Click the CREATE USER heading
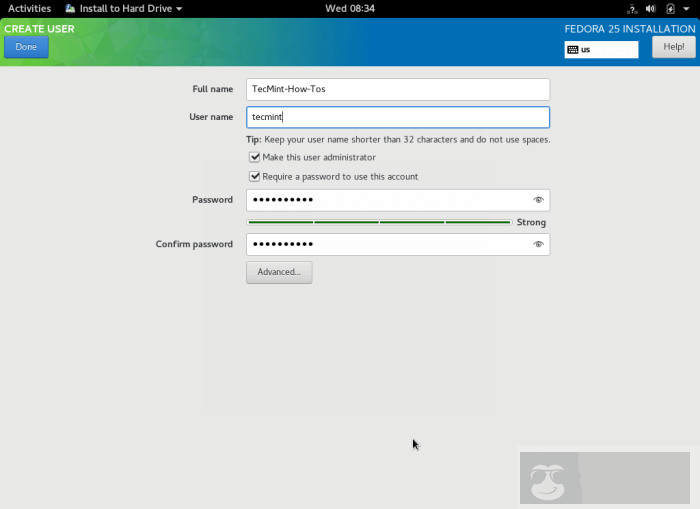The image size is (700, 509). pyautogui.click(x=39, y=29)
